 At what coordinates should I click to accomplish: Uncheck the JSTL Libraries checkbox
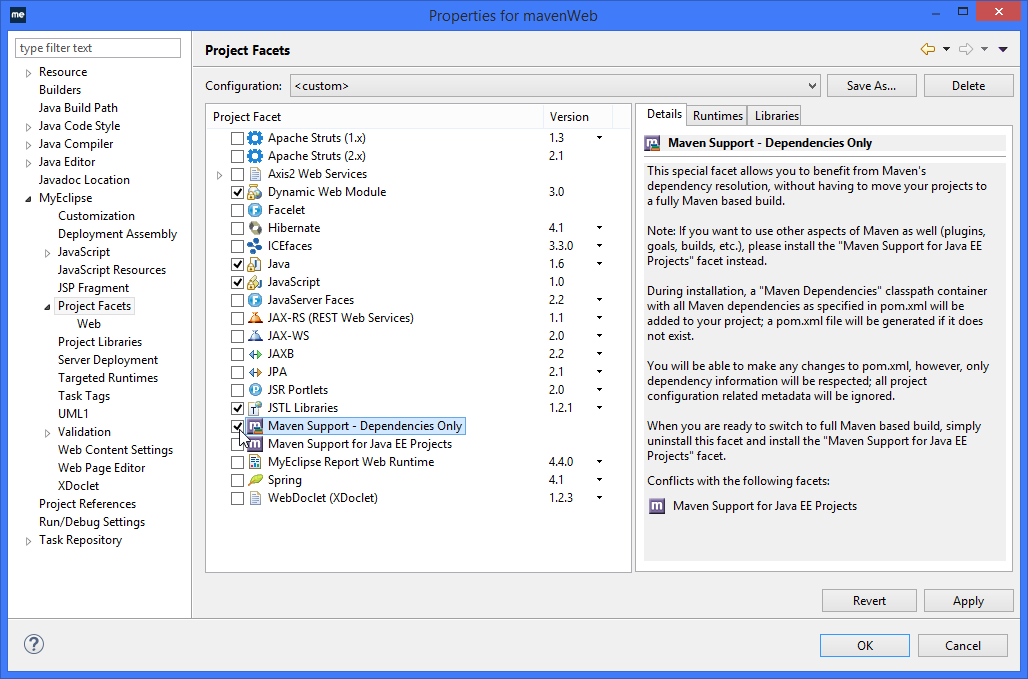[x=237, y=408]
